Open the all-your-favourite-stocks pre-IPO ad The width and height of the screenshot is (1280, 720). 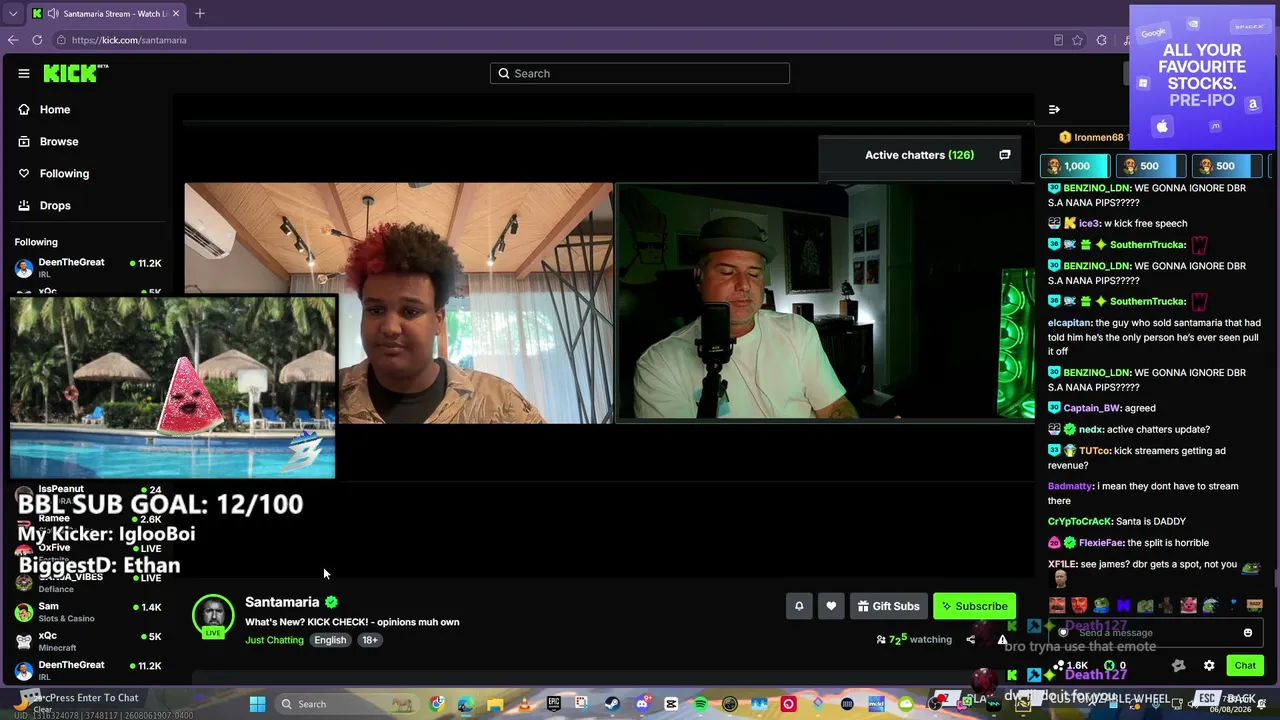point(1202,78)
